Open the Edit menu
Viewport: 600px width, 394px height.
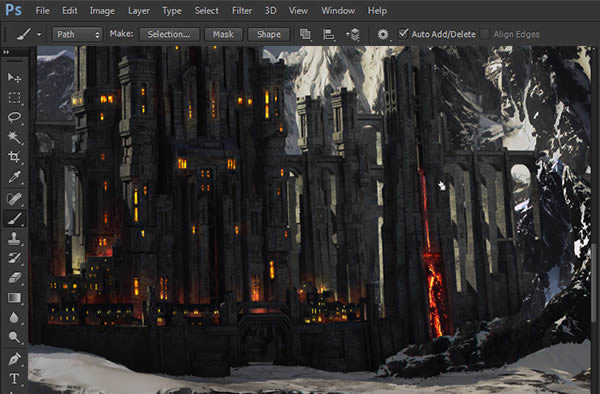70,11
